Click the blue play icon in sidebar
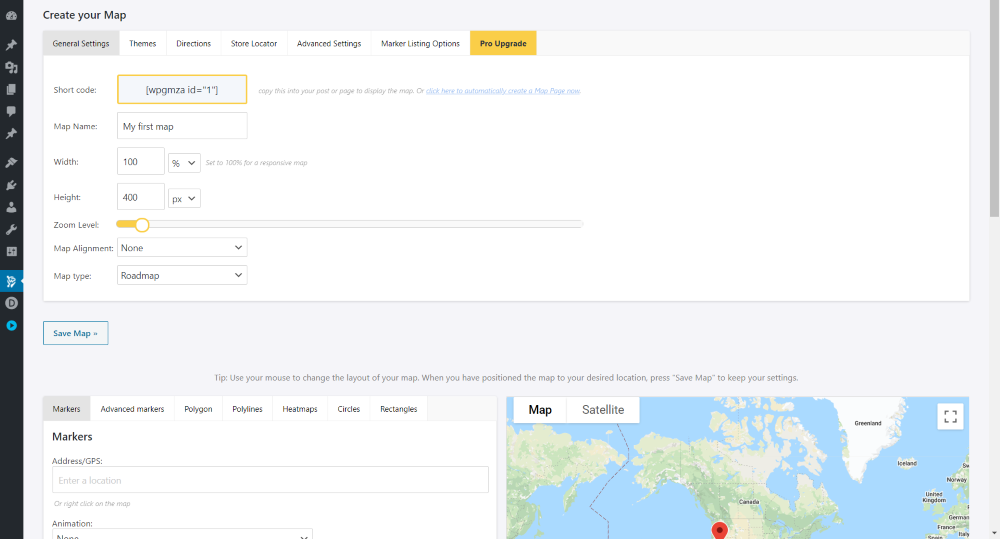 11,325
